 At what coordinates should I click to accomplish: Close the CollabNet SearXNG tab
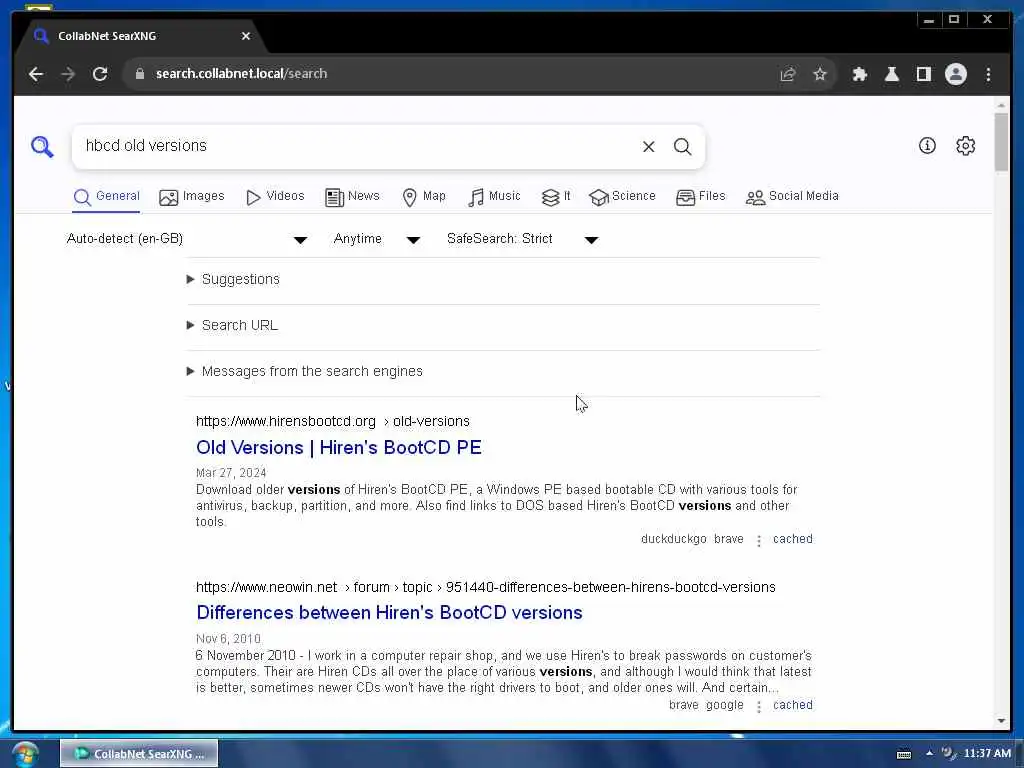pyautogui.click(x=246, y=37)
